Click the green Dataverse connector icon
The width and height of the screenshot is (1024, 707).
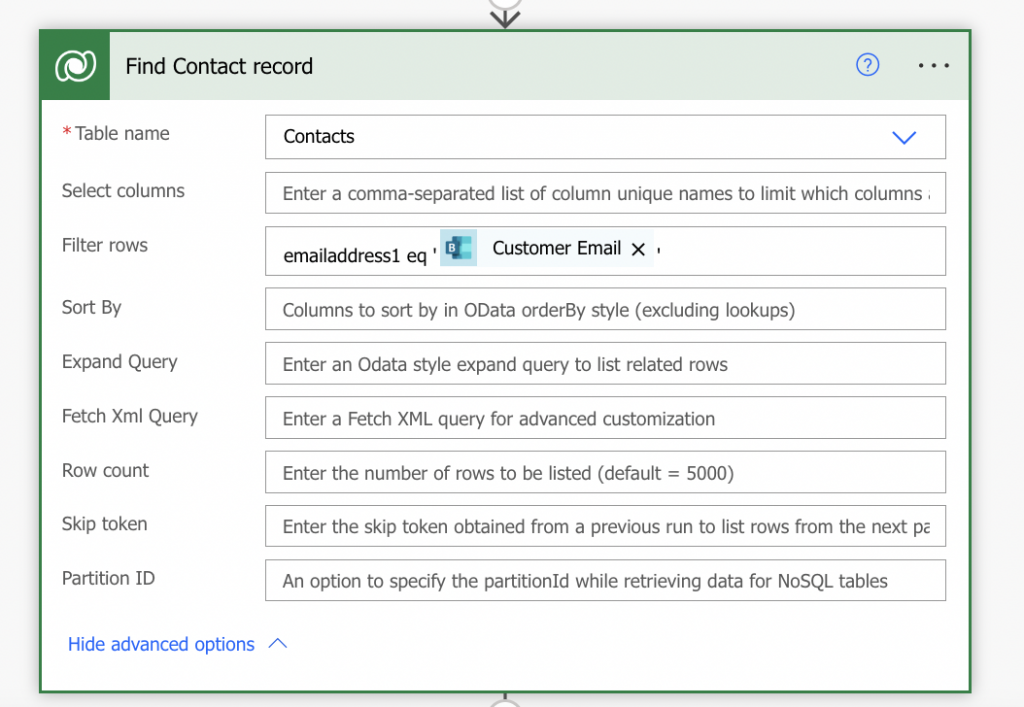(x=75, y=66)
